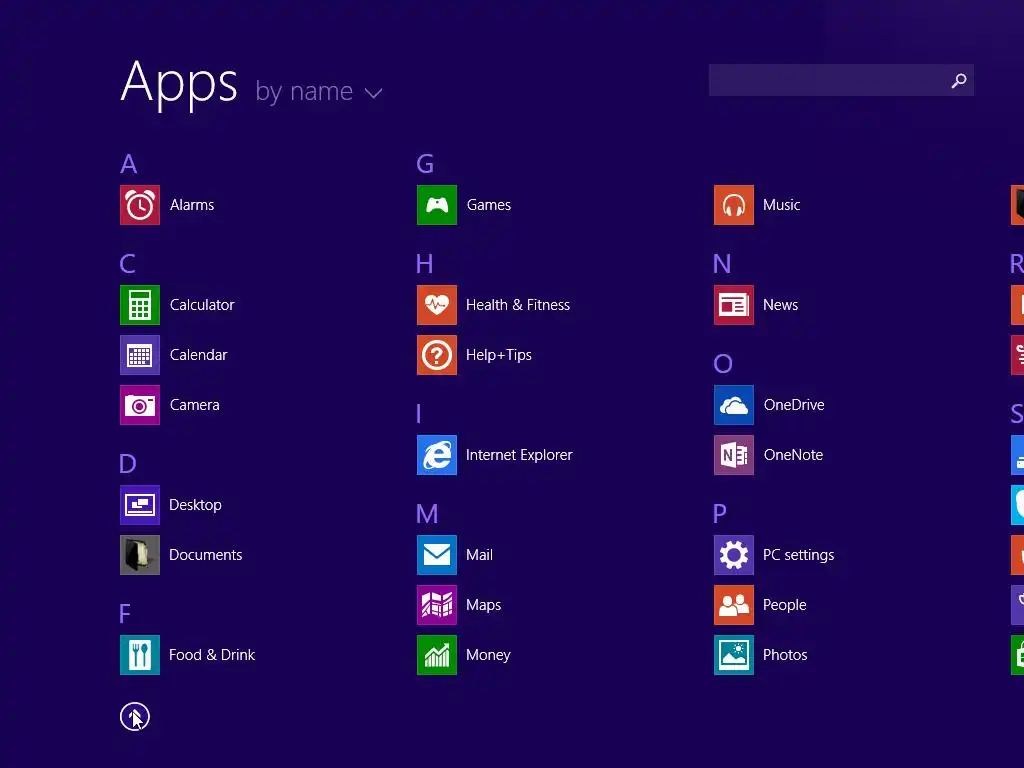This screenshot has height=768, width=1024.
Task: Expand the 'by name' sort dropdown
Action: (x=319, y=91)
